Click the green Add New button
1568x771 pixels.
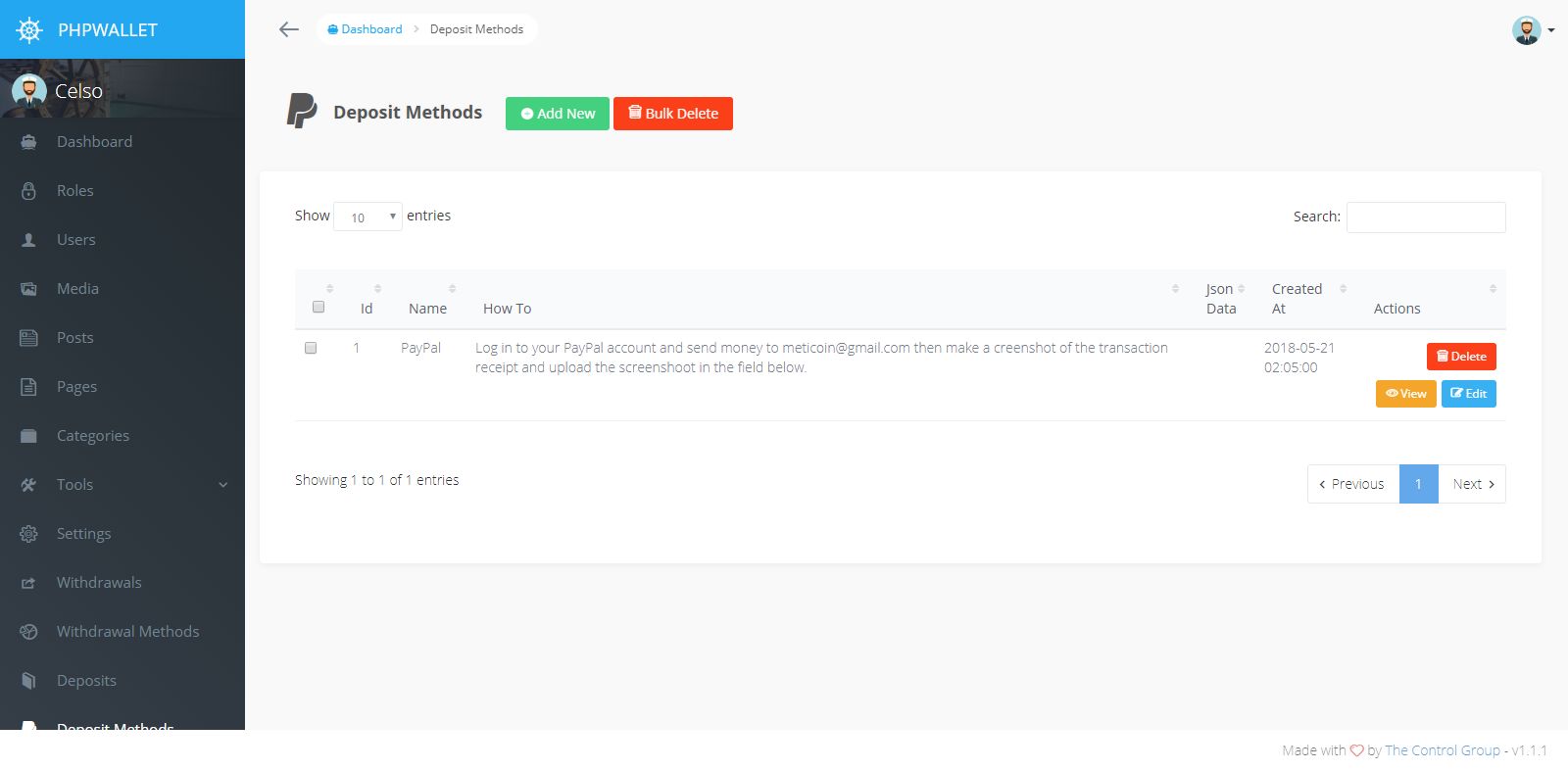pos(558,114)
